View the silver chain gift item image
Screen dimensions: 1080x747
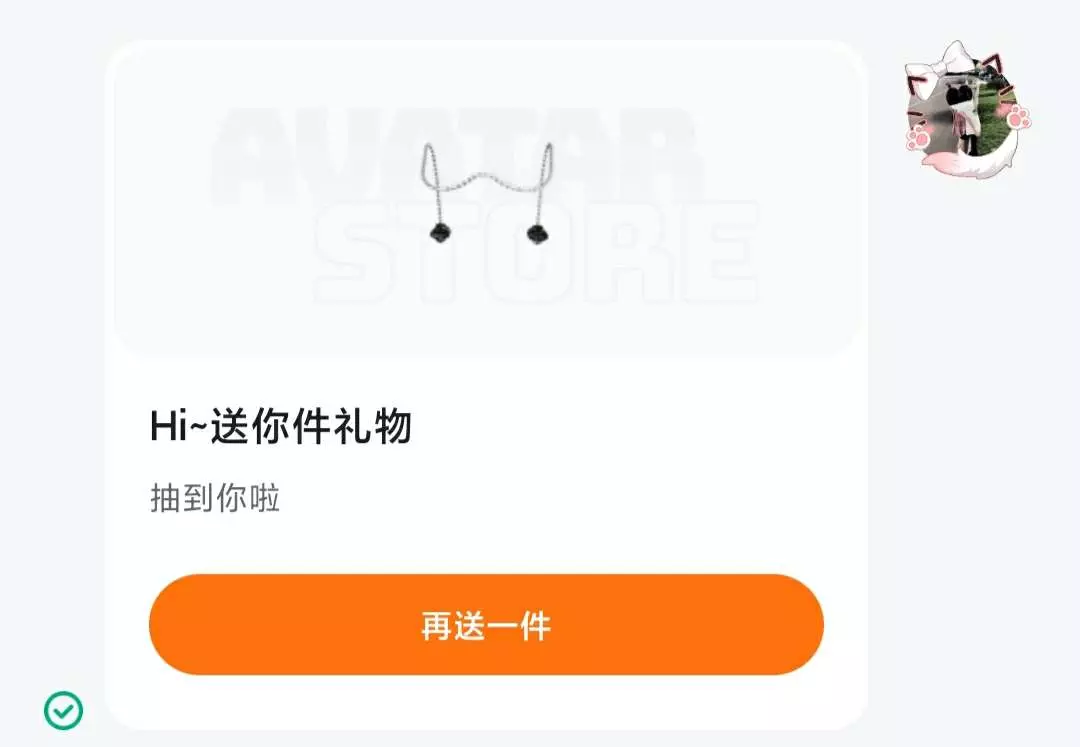point(487,193)
